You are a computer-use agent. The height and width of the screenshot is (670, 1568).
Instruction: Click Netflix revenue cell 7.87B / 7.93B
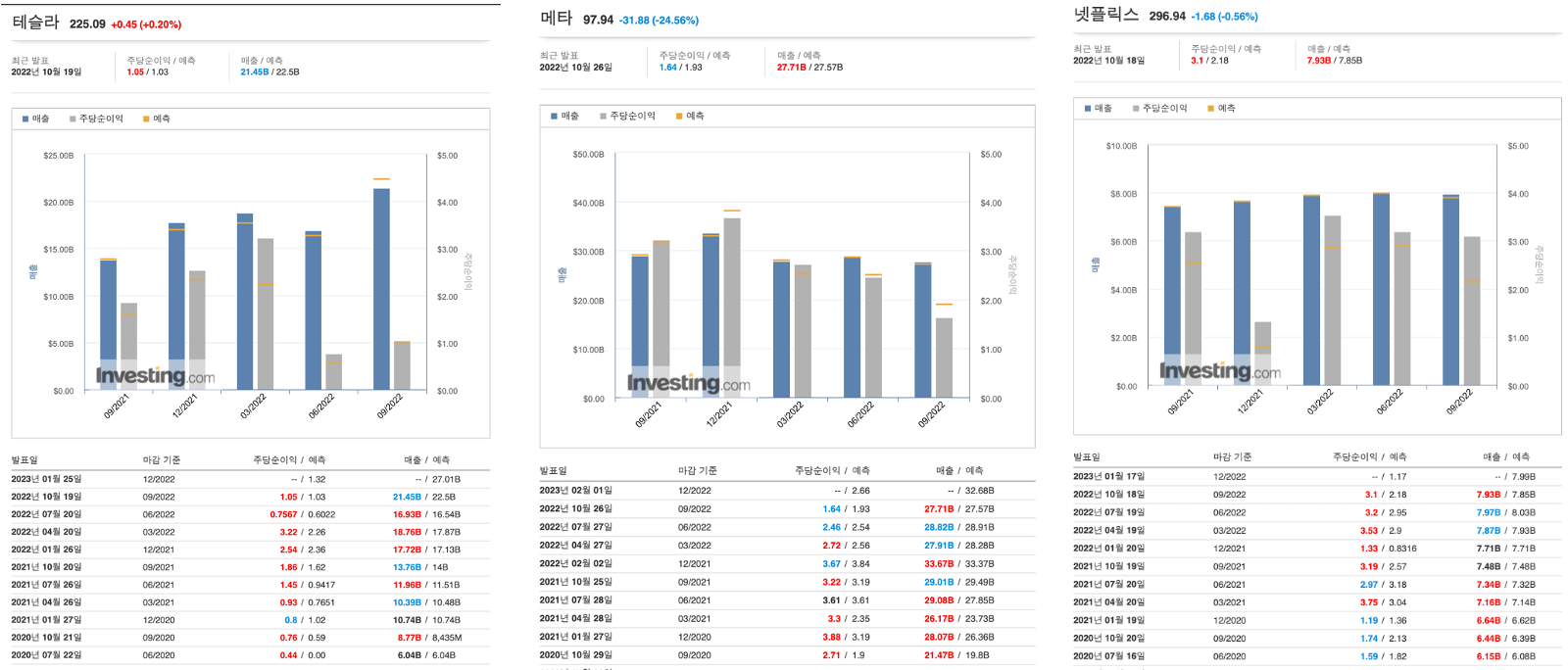pyautogui.click(x=1506, y=531)
